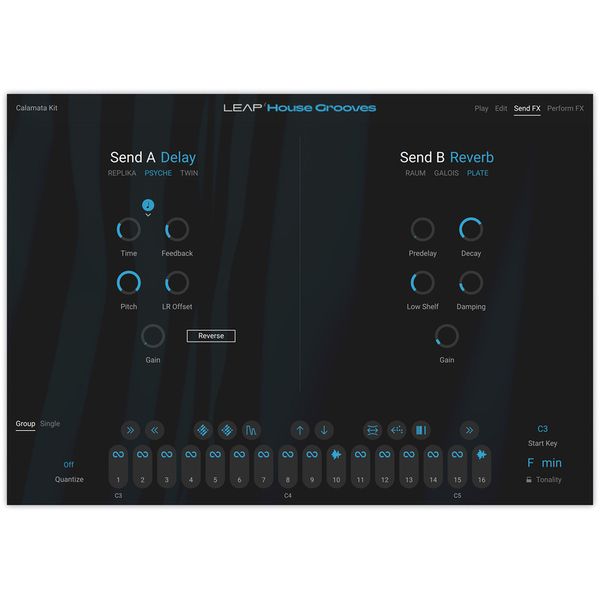Click the one-shot burst icon on pad 10
The width and height of the screenshot is (600, 600).
336,455
